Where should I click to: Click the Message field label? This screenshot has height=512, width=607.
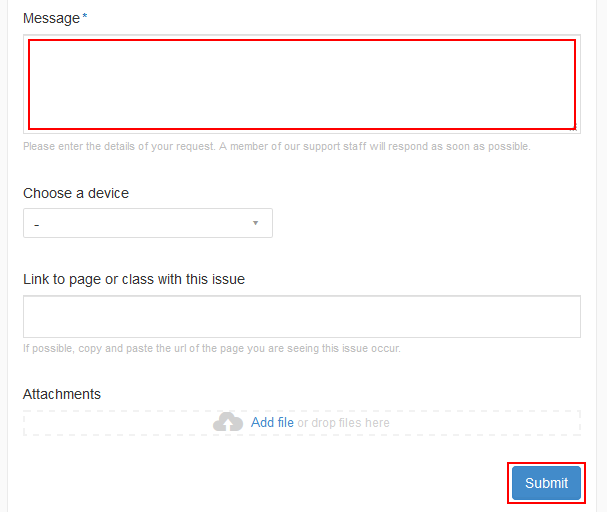51,18
